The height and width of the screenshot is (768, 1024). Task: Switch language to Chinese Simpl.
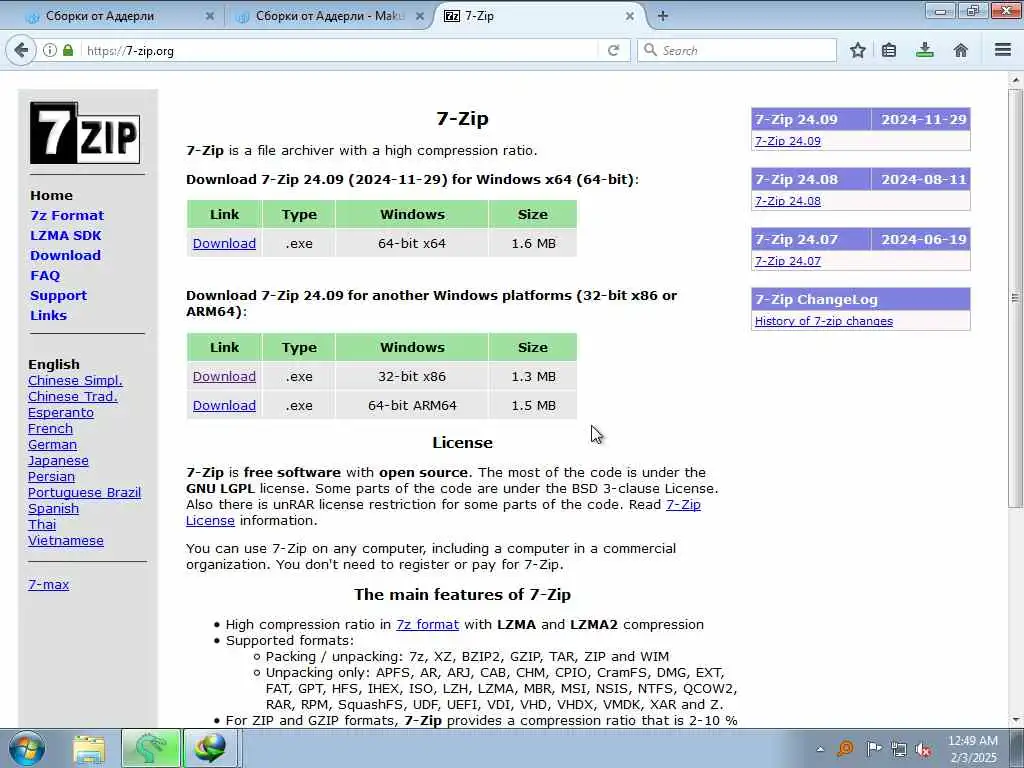[75, 381]
